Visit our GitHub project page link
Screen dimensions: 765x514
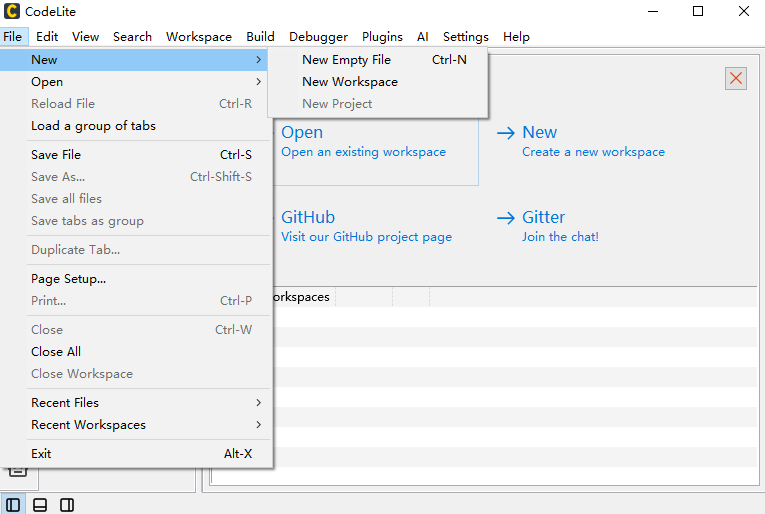pos(366,227)
